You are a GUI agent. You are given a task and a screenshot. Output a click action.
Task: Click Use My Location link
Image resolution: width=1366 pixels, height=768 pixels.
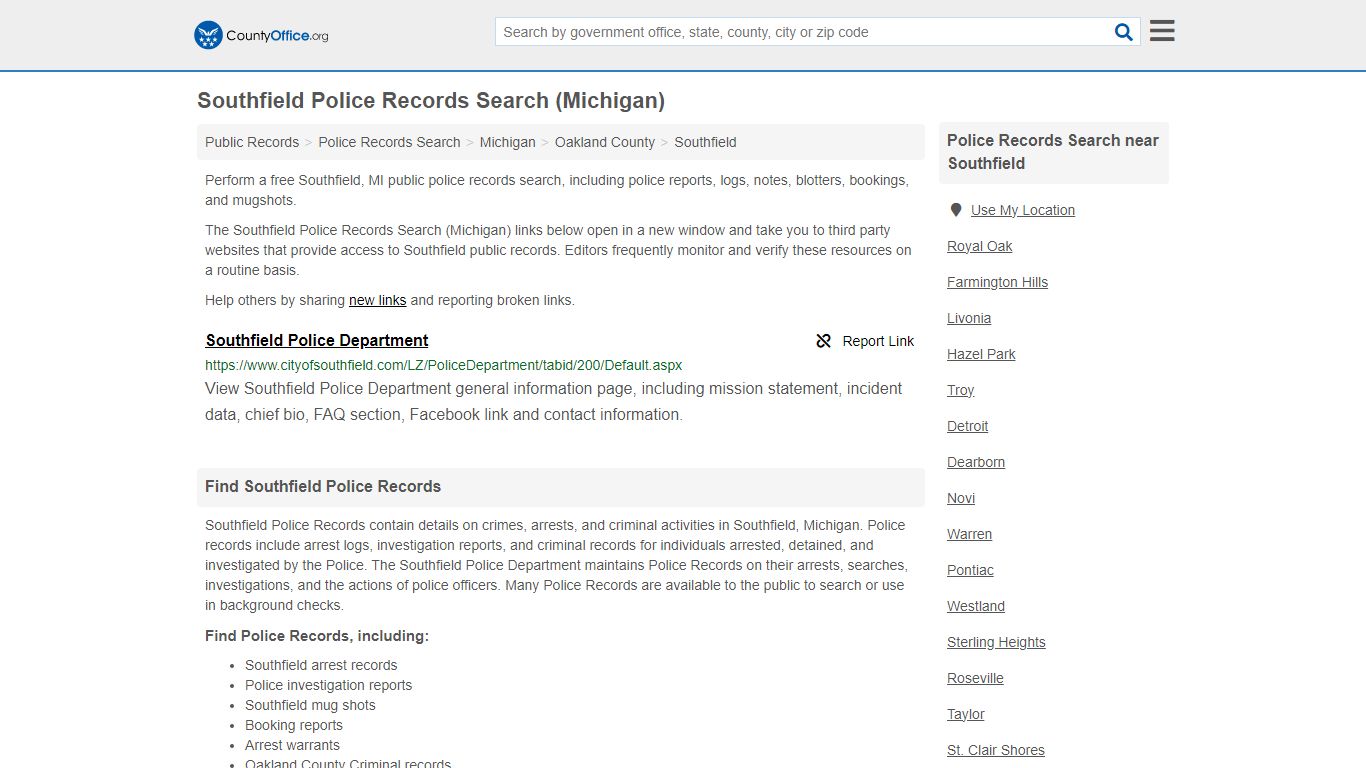[x=1023, y=210]
